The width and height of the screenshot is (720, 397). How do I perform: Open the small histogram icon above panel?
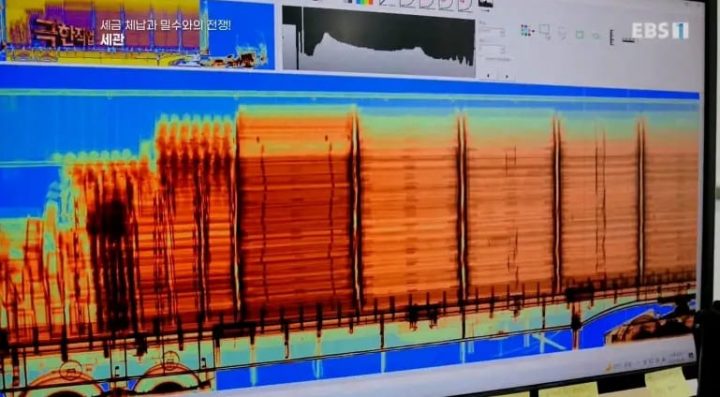click(x=485, y=3)
